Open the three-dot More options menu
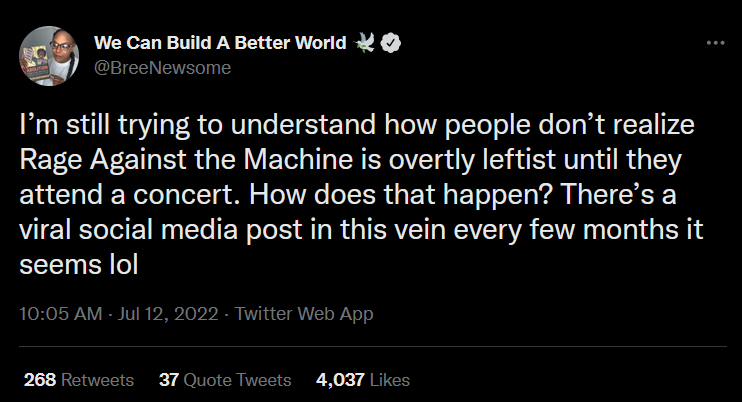Image resolution: width=742 pixels, height=402 pixels. click(x=715, y=43)
